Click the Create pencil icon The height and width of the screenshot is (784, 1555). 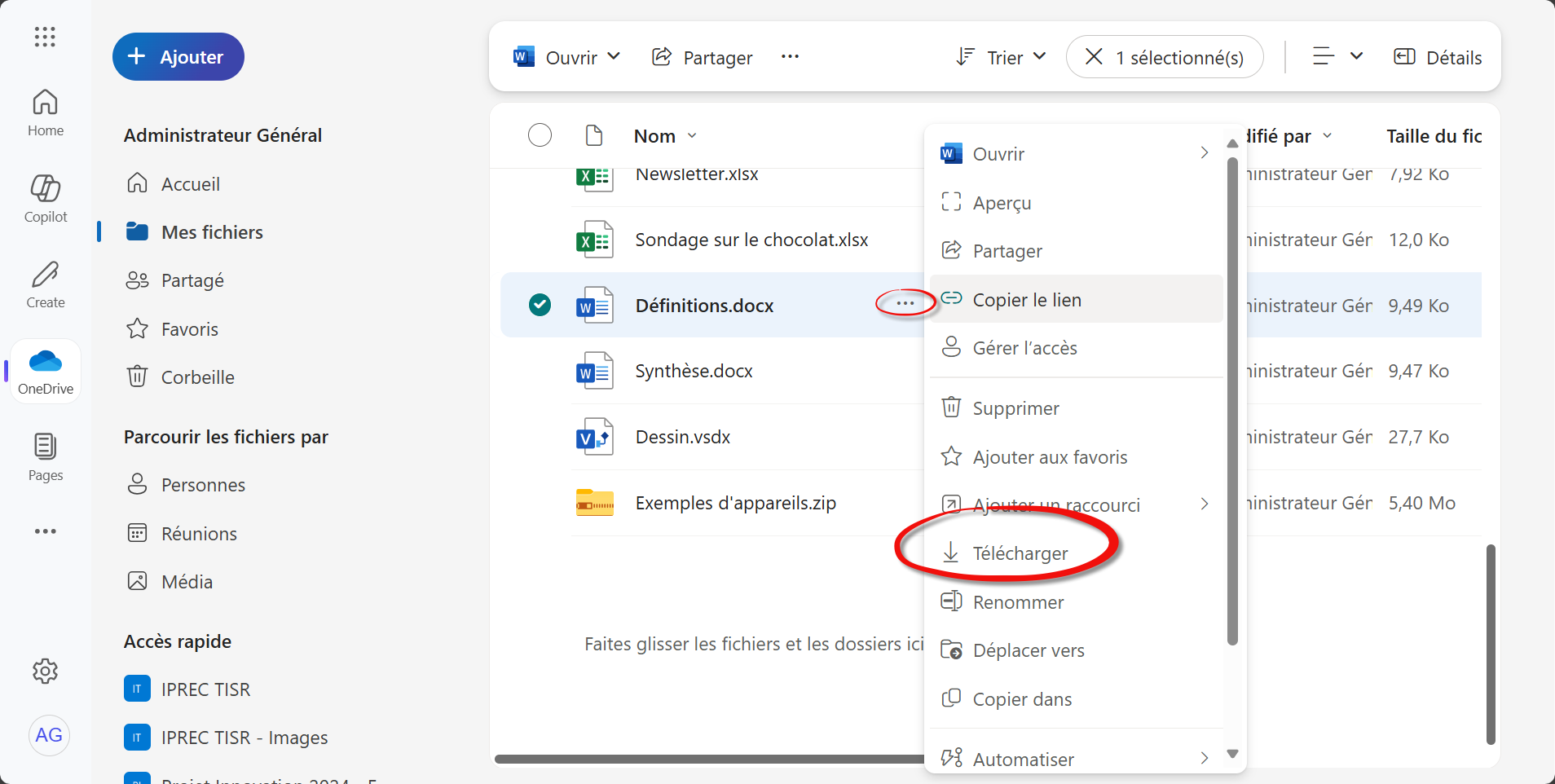[x=46, y=284]
